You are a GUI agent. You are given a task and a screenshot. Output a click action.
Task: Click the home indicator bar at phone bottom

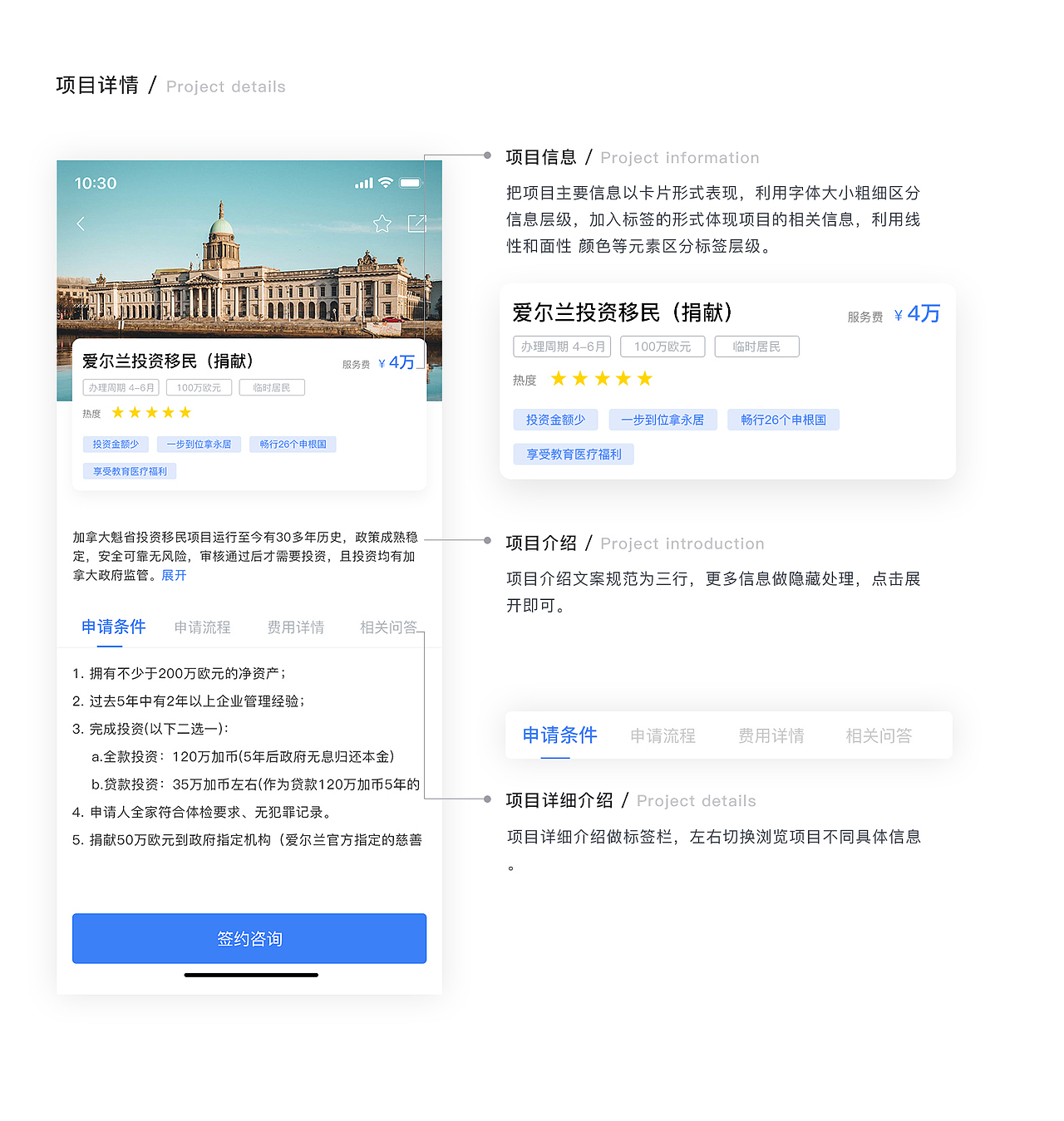point(251,975)
